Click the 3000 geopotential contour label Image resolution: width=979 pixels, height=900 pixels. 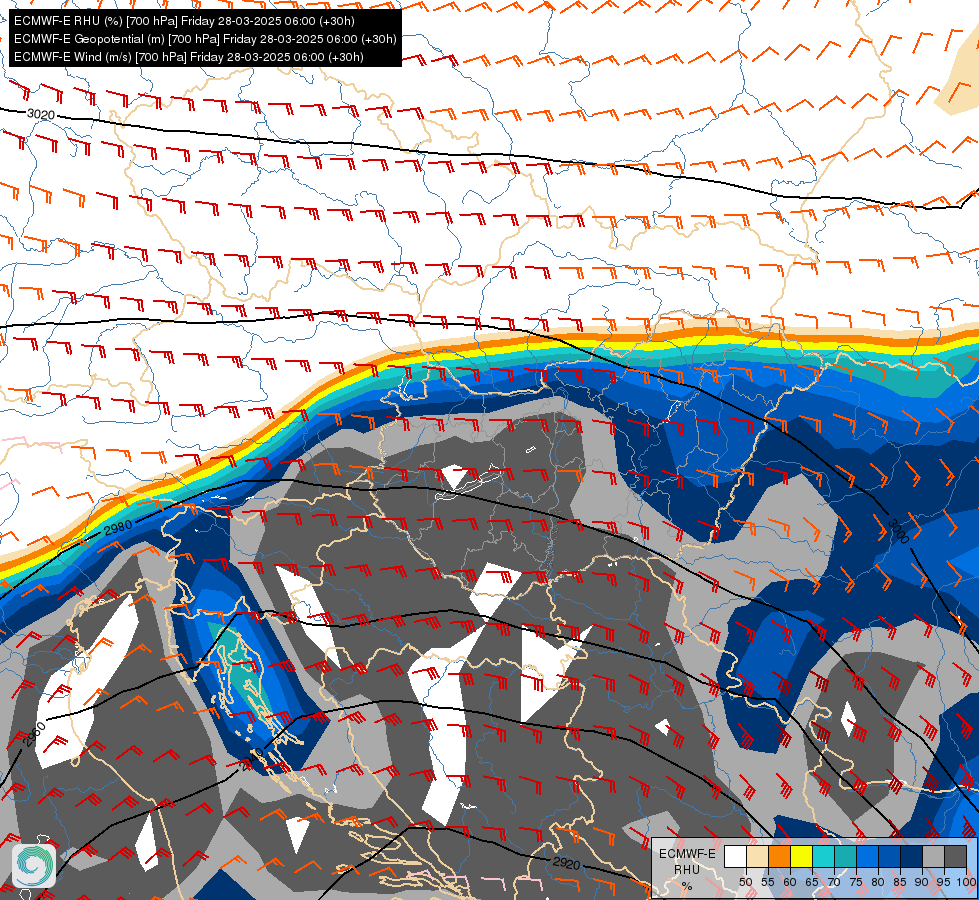pos(898,532)
